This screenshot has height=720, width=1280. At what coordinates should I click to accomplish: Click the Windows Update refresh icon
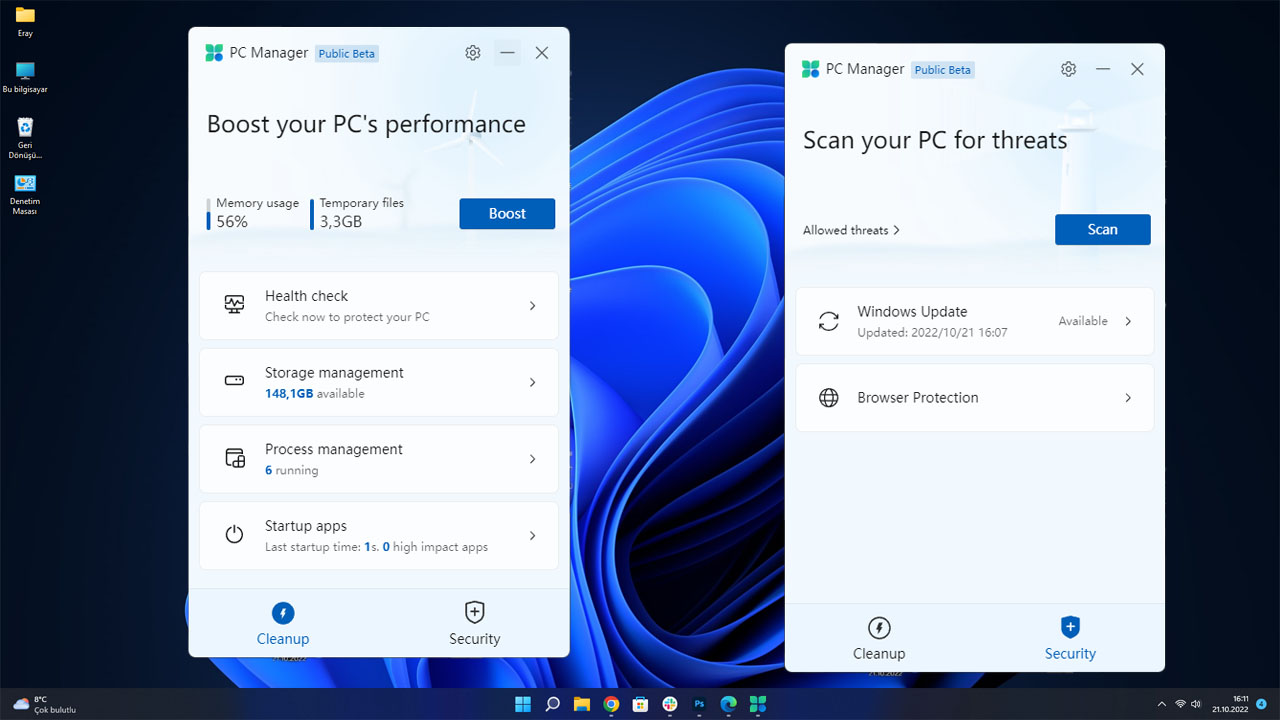(x=828, y=320)
